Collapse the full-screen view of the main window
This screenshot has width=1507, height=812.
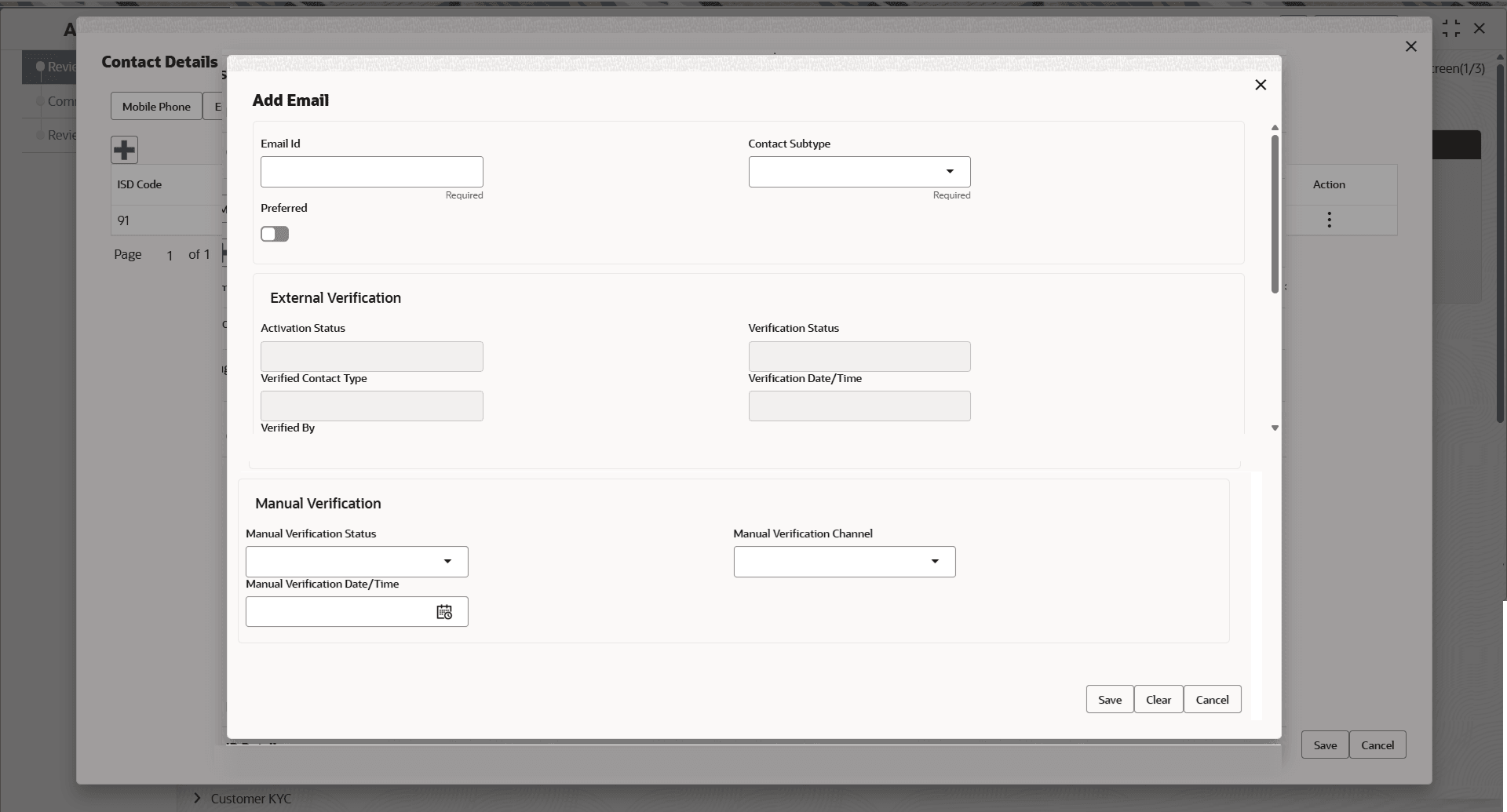(x=1451, y=28)
